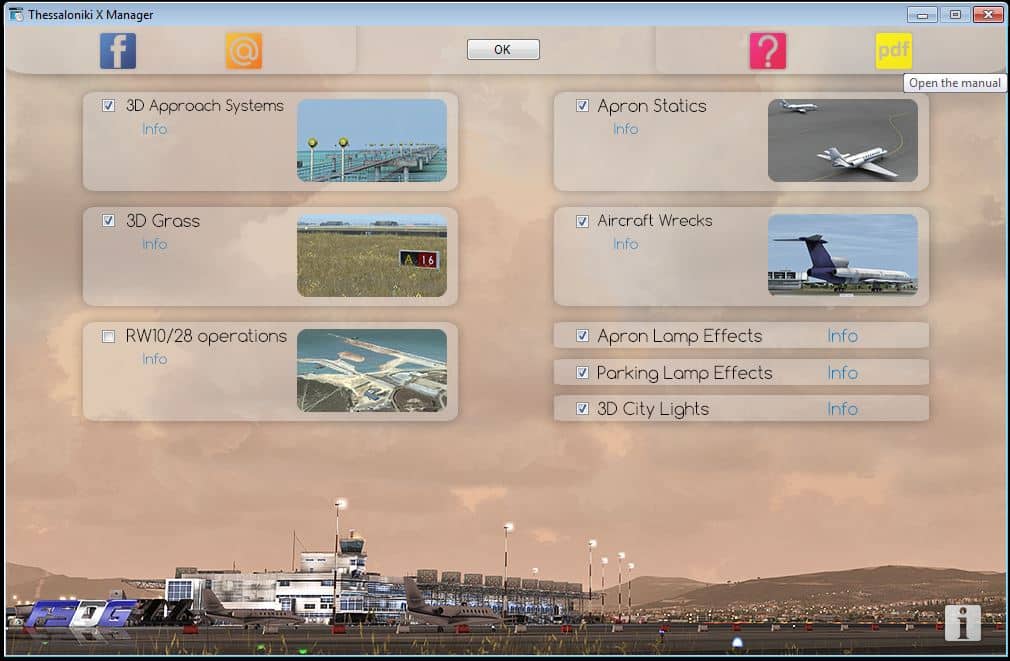Image resolution: width=1010 pixels, height=661 pixels.
Task: Open the Facebook page icon
Action: [x=117, y=51]
